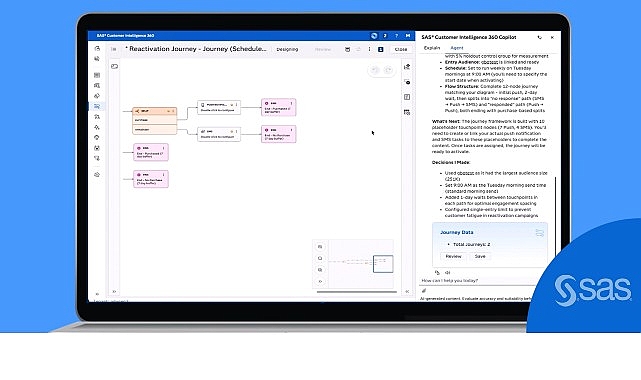Open the SMS node three-dot menu
The image size is (641, 380).
tap(236, 132)
